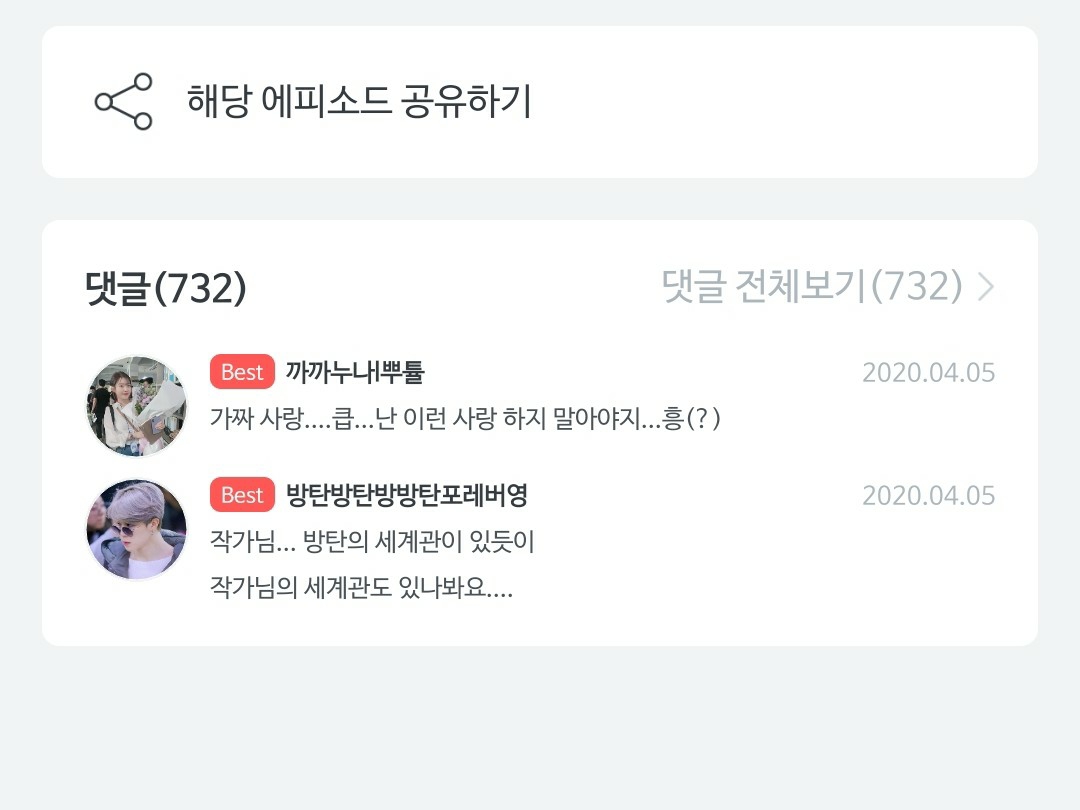The image size is (1080, 810).
Task: Open username 까까누내뿌틀
Action: pyautogui.click(x=355, y=372)
